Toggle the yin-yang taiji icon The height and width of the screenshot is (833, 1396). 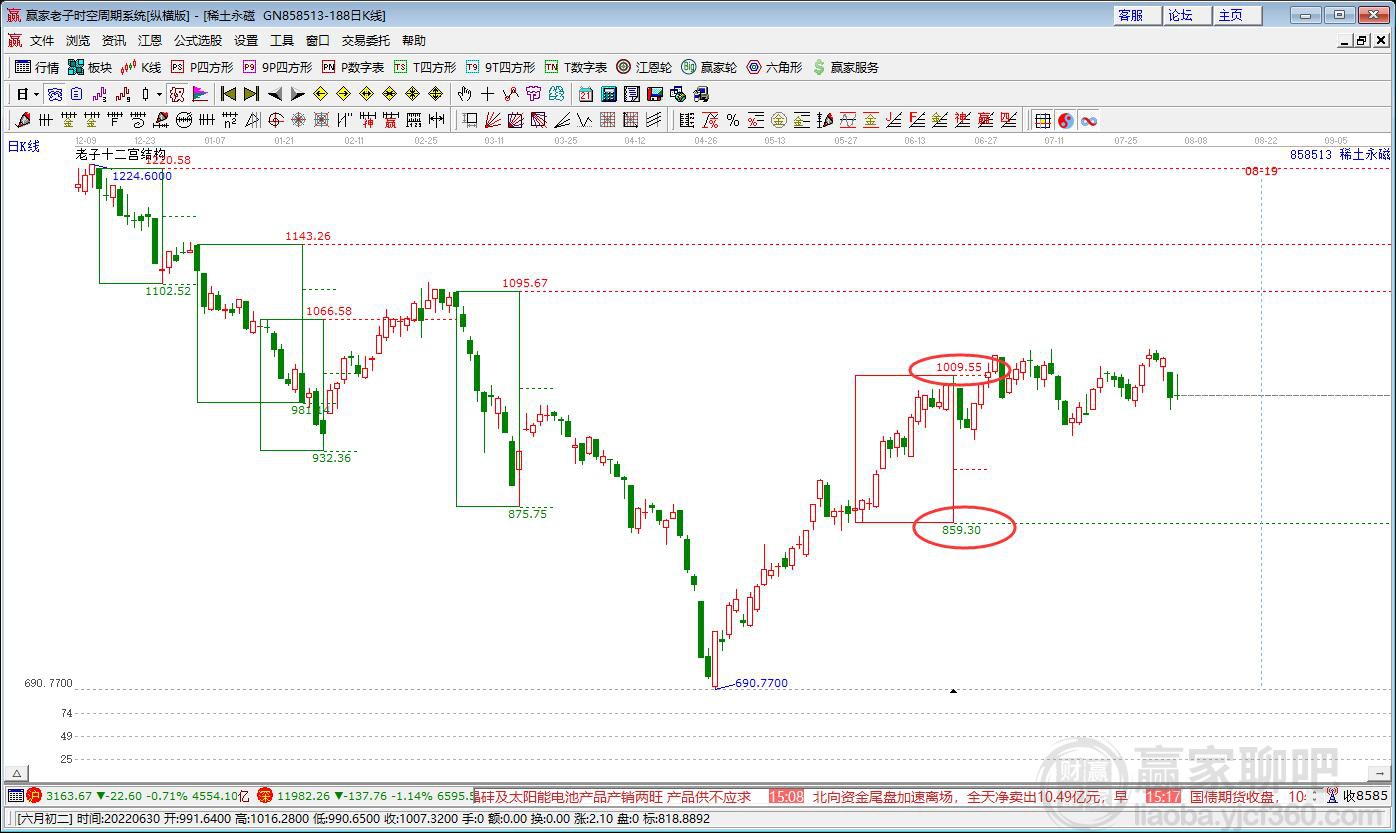point(1066,120)
